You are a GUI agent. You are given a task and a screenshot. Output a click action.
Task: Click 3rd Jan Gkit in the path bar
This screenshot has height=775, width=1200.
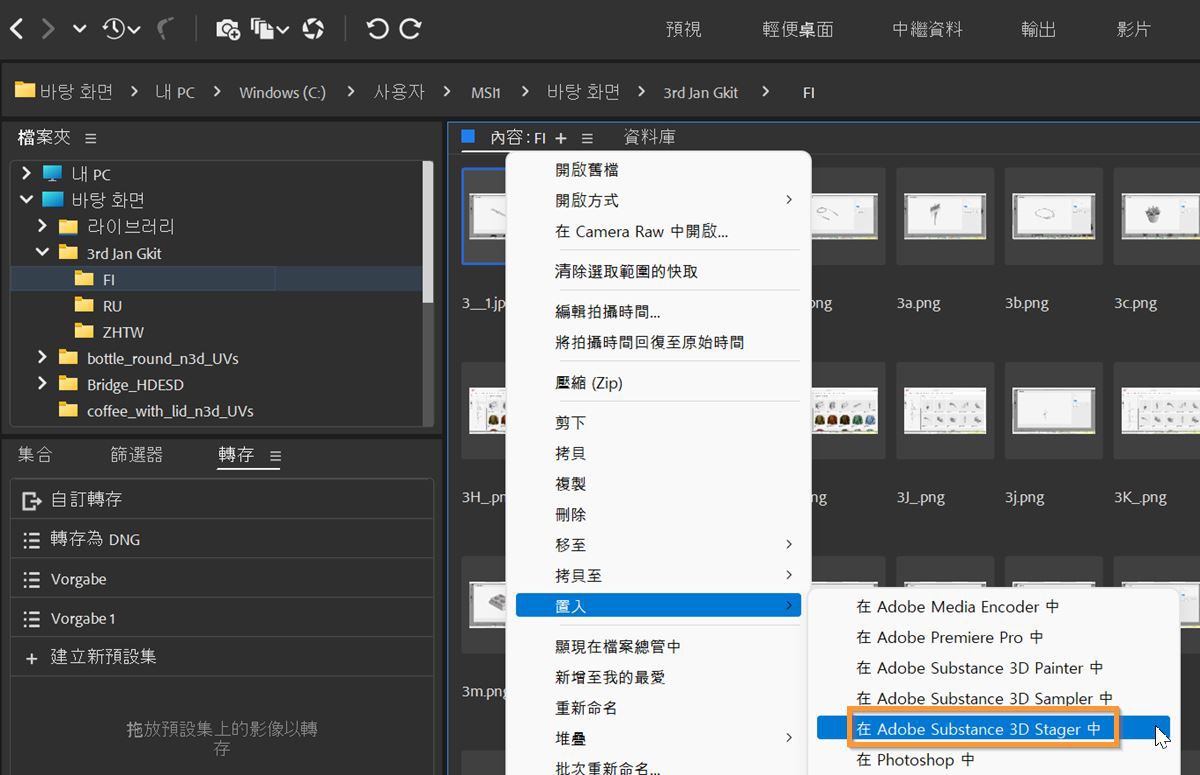pos(701,92)
